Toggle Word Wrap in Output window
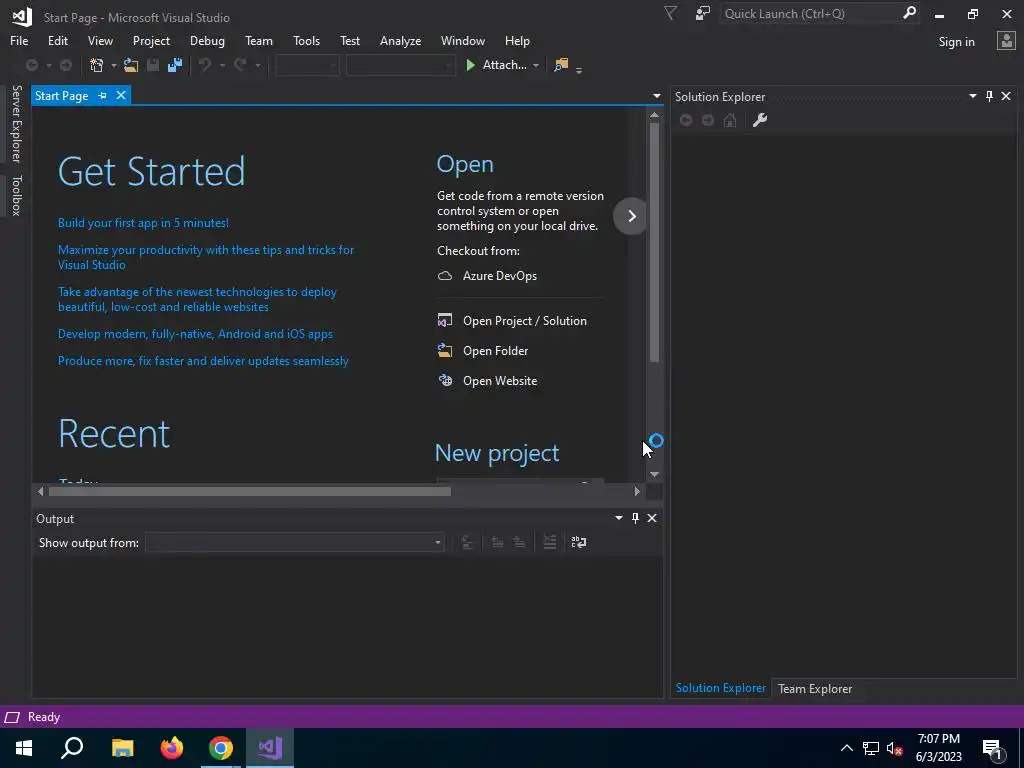This screenshot has height=768, width=1024. (579, 542)
